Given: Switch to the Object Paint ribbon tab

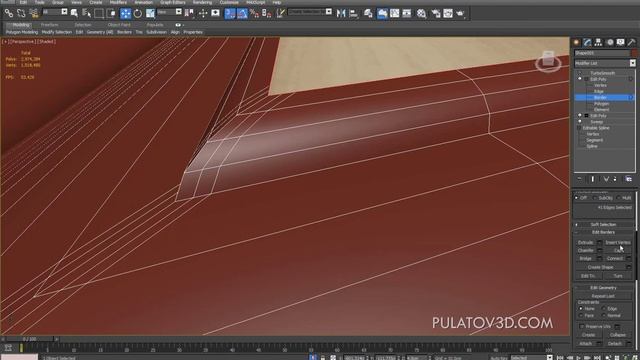Looking at the screenshot, I should [x=119, y=25].
